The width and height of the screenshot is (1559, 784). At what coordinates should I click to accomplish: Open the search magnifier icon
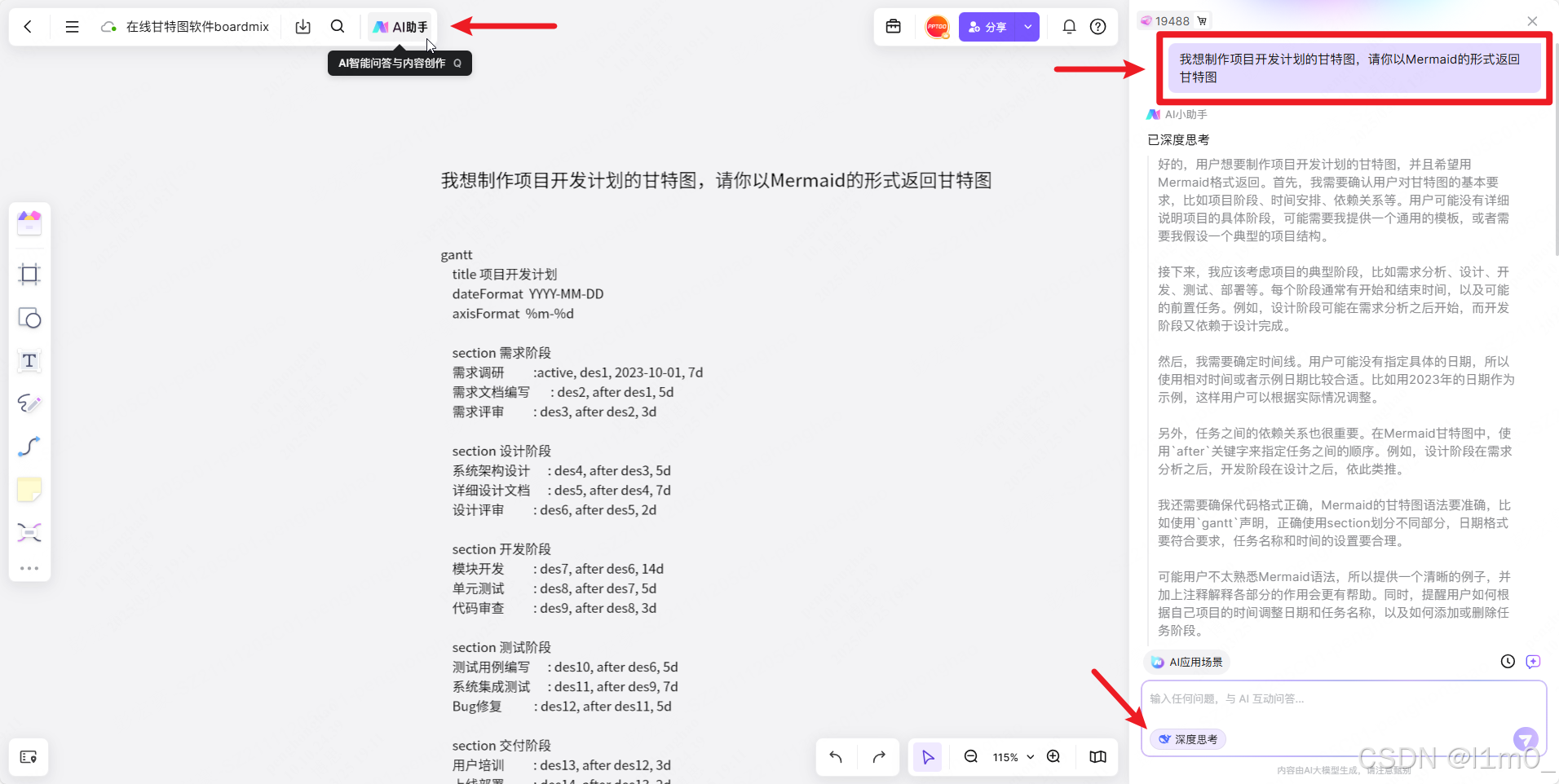click(x=338, y=27)
